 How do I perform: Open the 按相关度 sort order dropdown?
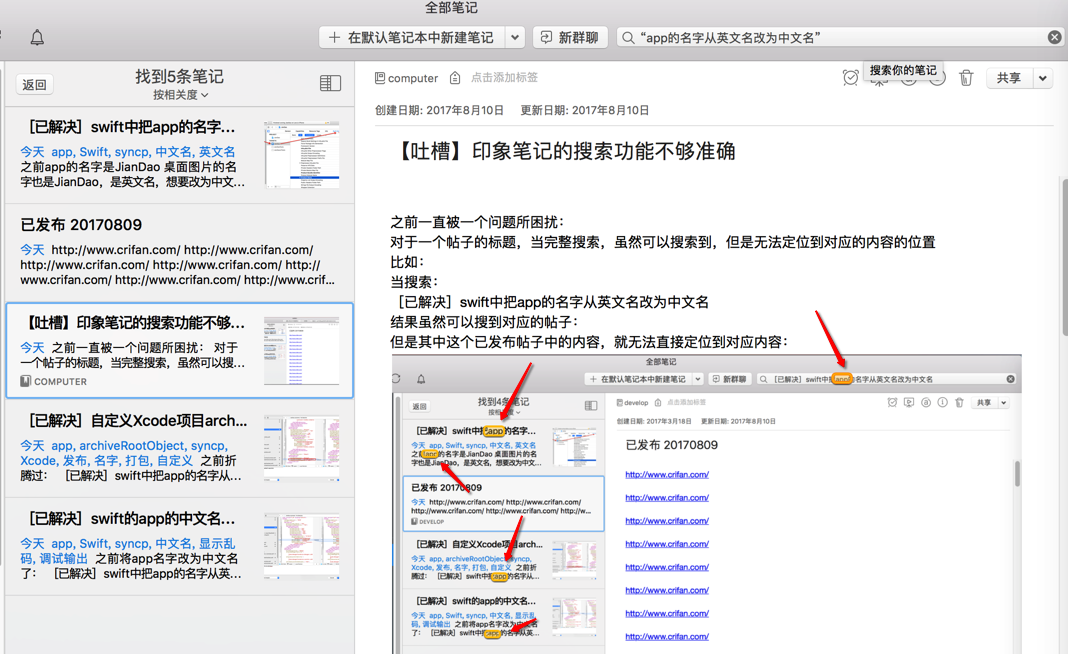(180, 95)
